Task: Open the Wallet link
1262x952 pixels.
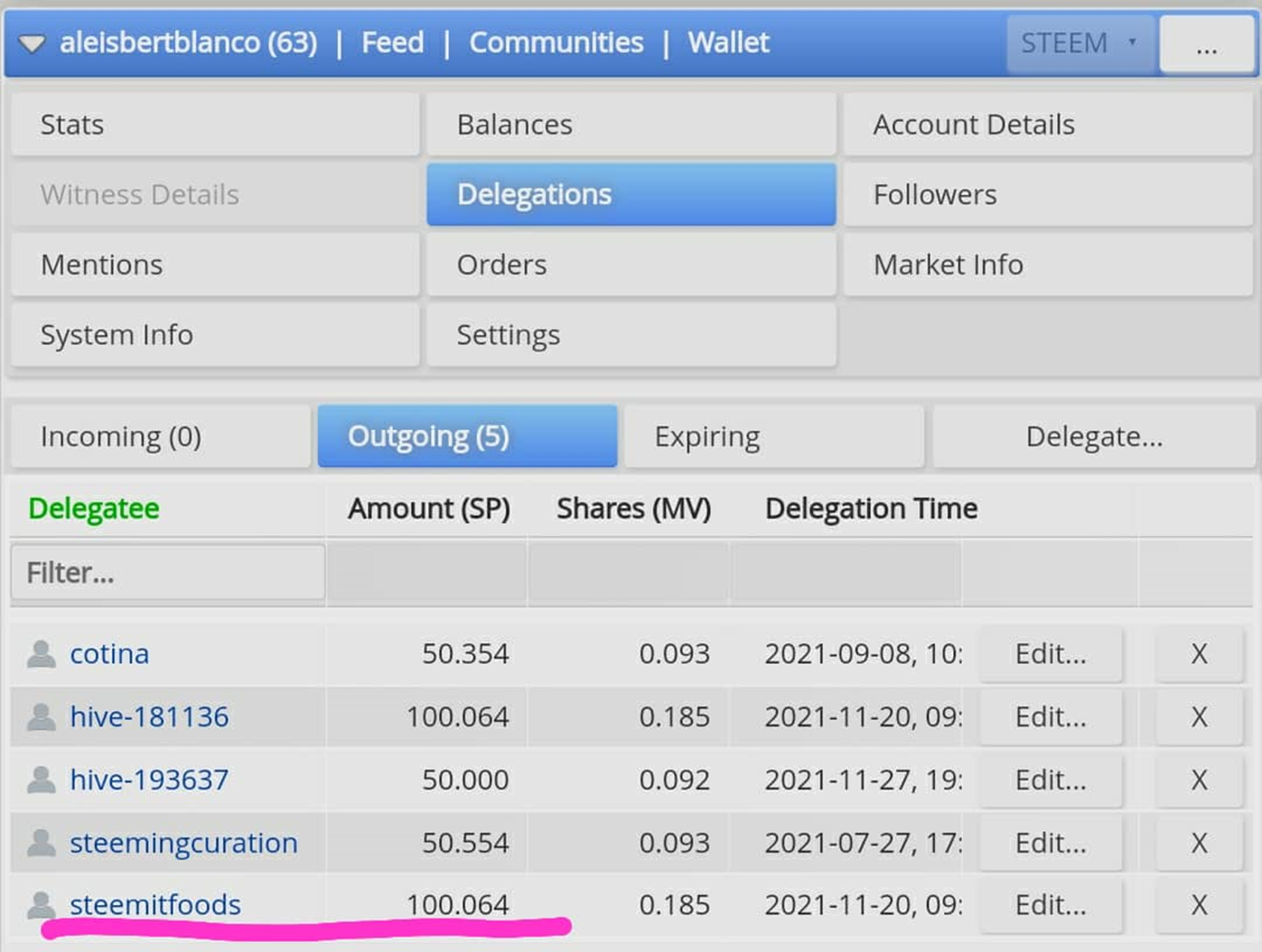Action: tap(729, 43)
